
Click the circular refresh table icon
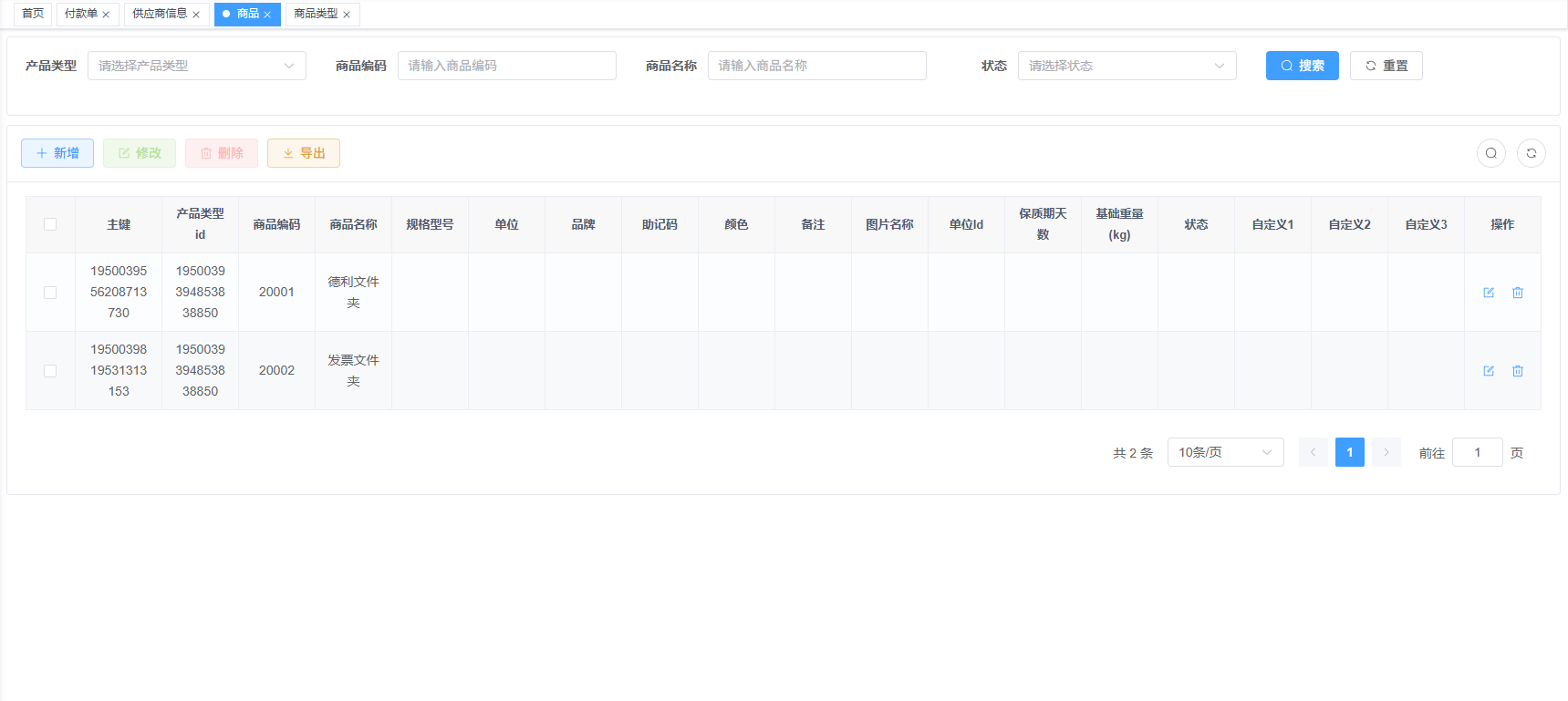(1531, 153)
